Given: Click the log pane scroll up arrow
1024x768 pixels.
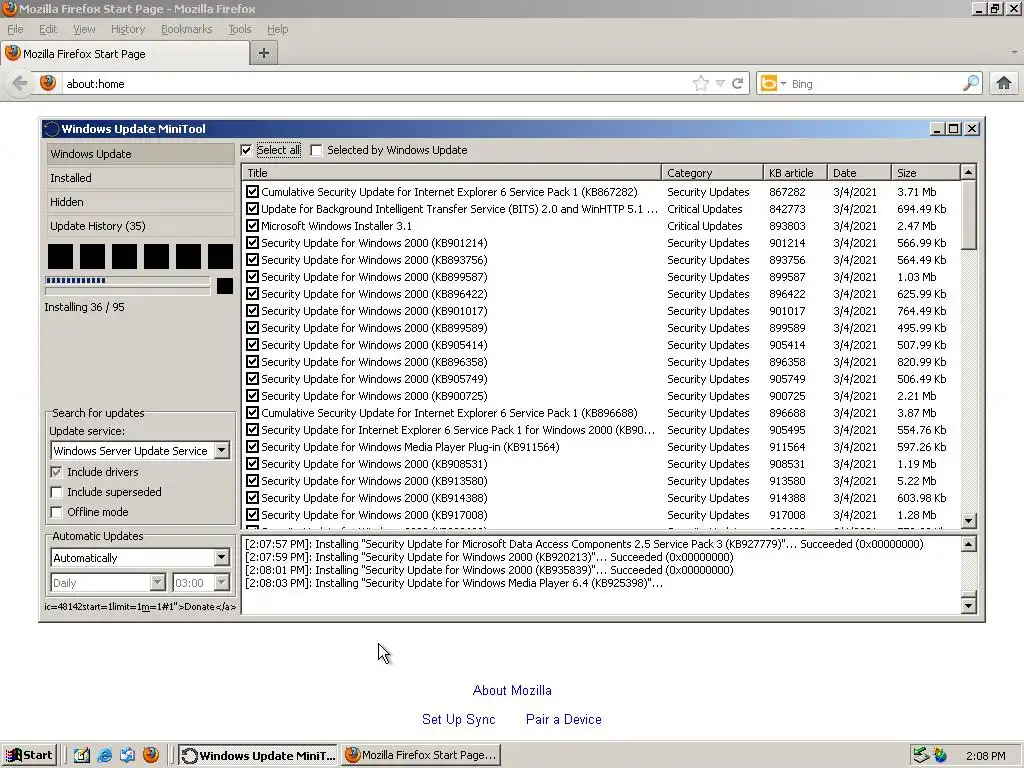Looking at the screenshot, I should coord(968,543).
